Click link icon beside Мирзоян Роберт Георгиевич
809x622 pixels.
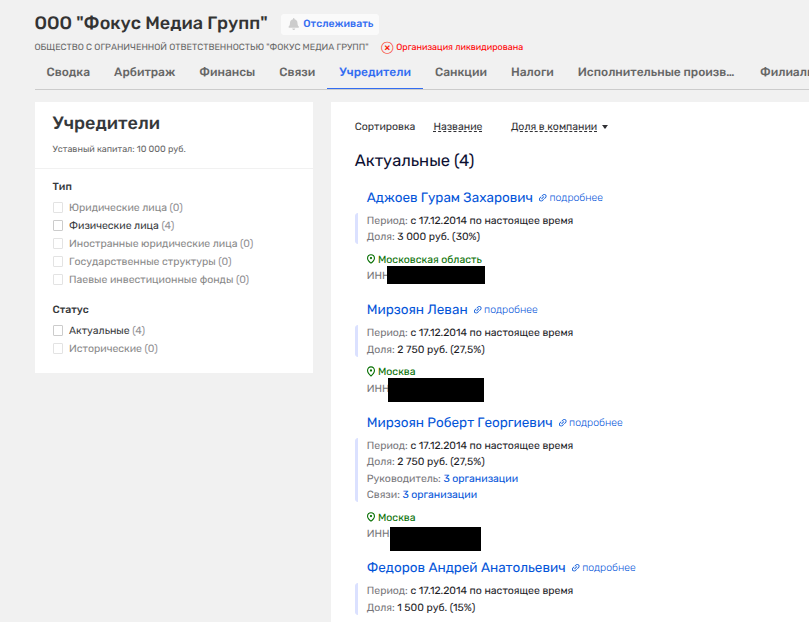click(563, 423)
